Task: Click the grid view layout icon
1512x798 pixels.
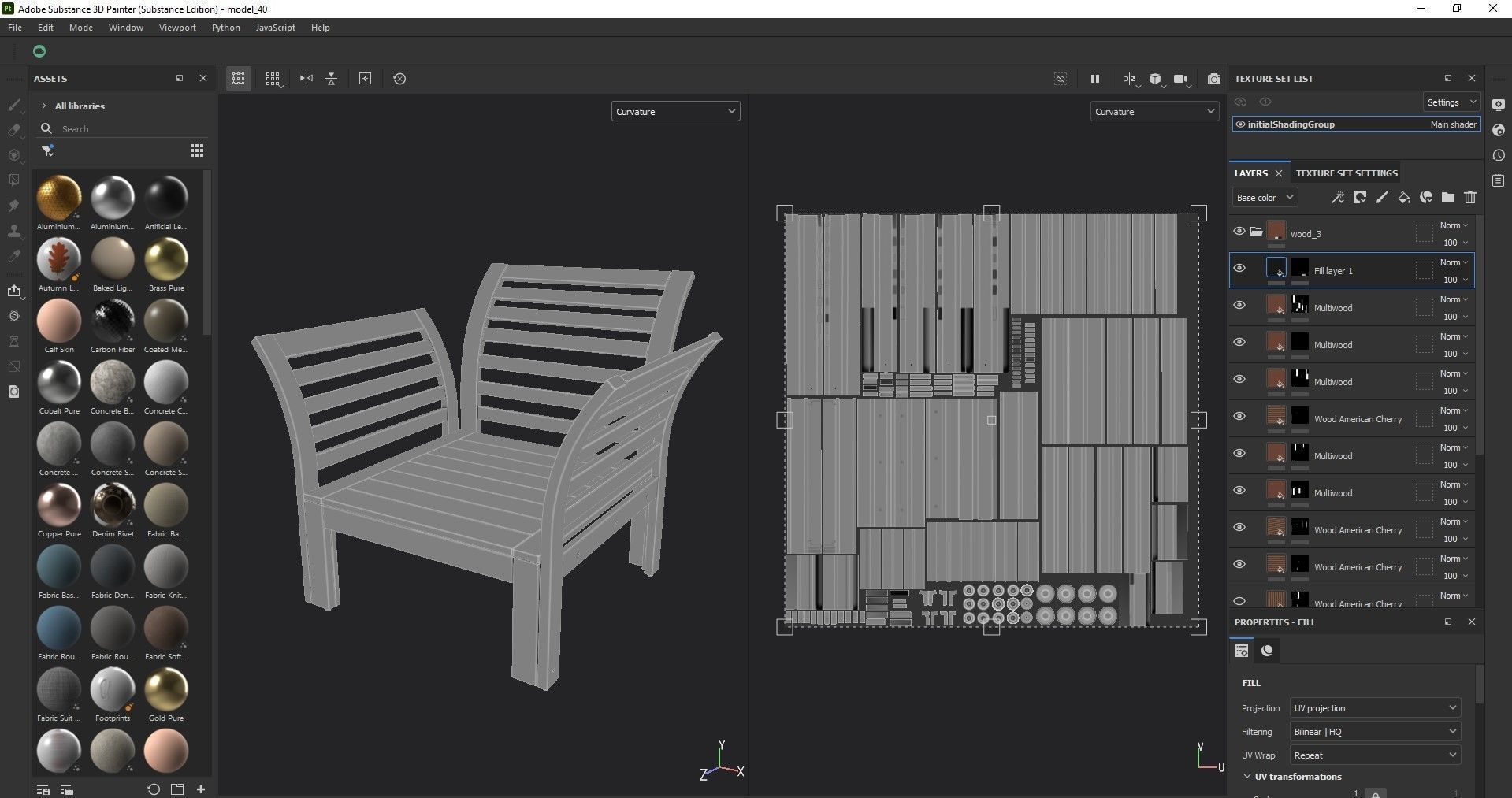Action: [x=273, y=79]
